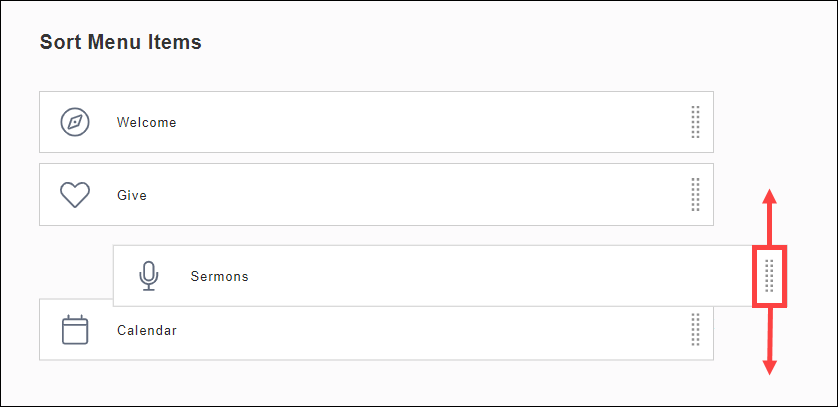Image resolution: width=838 pixels, height=407 pixels.
Task: Select the Calendar row drag handle
Action: 695,330
